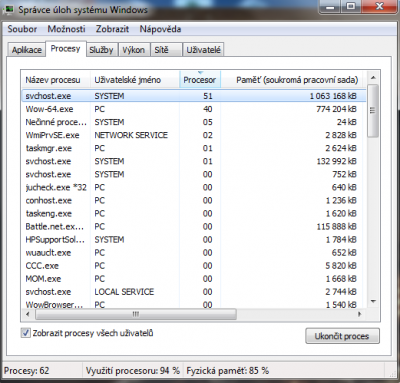Select the svchost.exe LOCAL SERVICE row
Image resolution: width=400 pixels, height=383 pixels.
(194, 292)
